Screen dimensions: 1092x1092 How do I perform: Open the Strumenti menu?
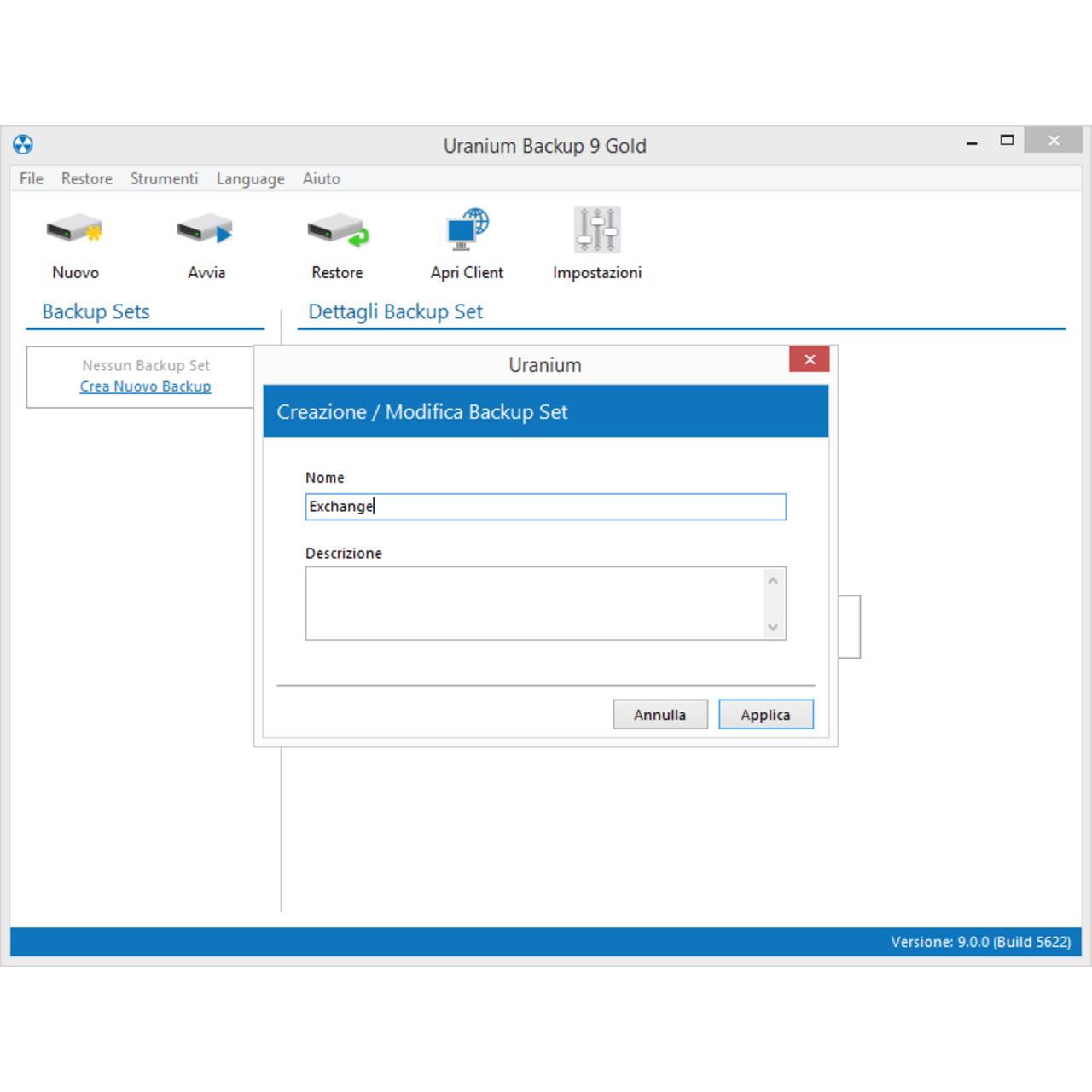click(164, 178)
